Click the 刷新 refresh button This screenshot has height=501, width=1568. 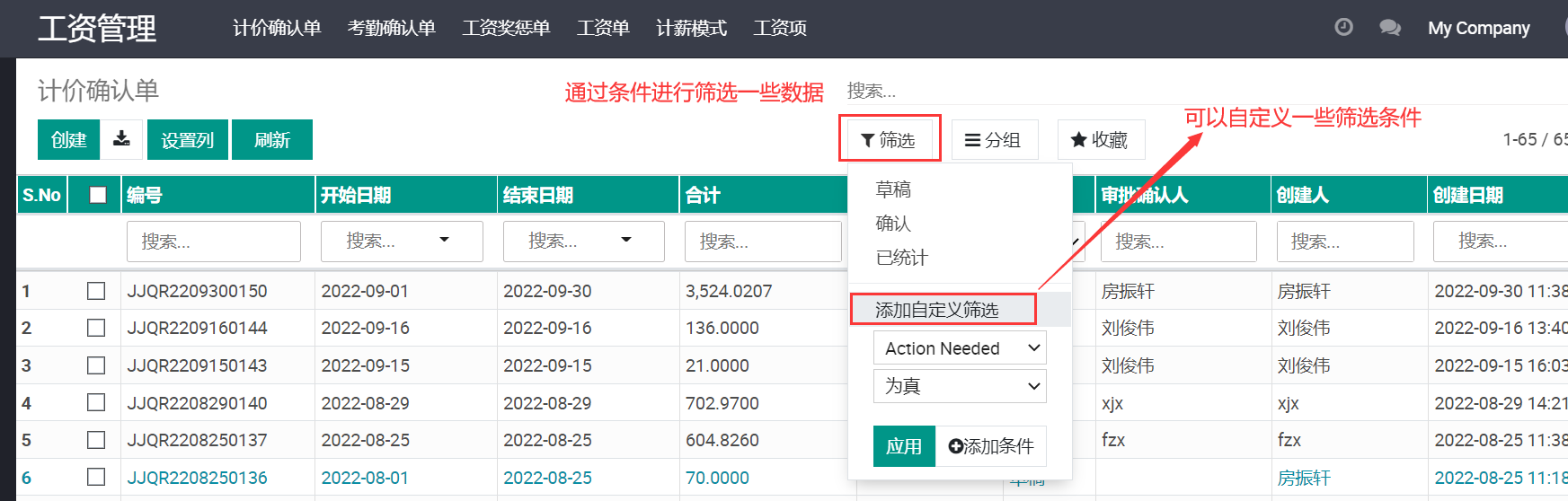271,140
